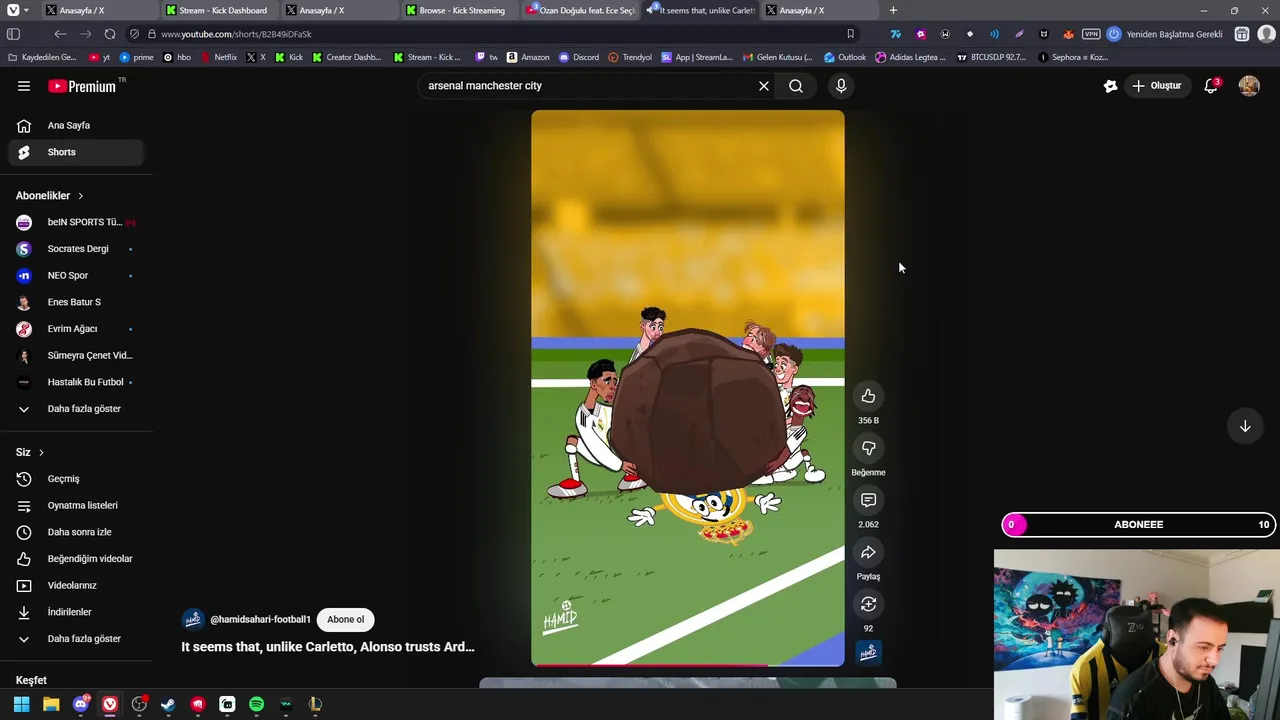Expand the Abonelikler section chevron
This screenshot has height=720, width=1280.
click(81, 196)
